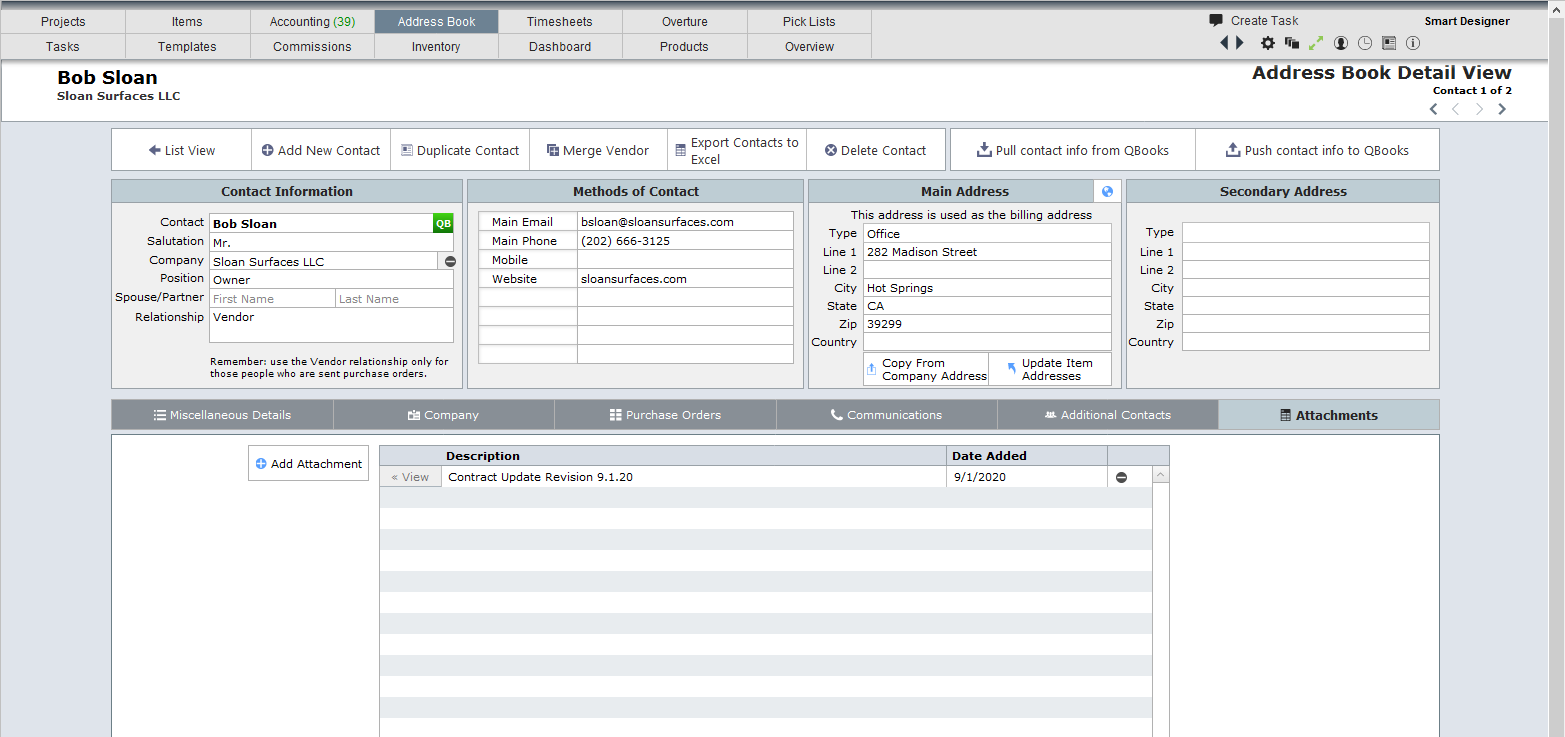Open the Tasks tab
The width and height of the screenshot is (1565, 737).
click(63, 46)
